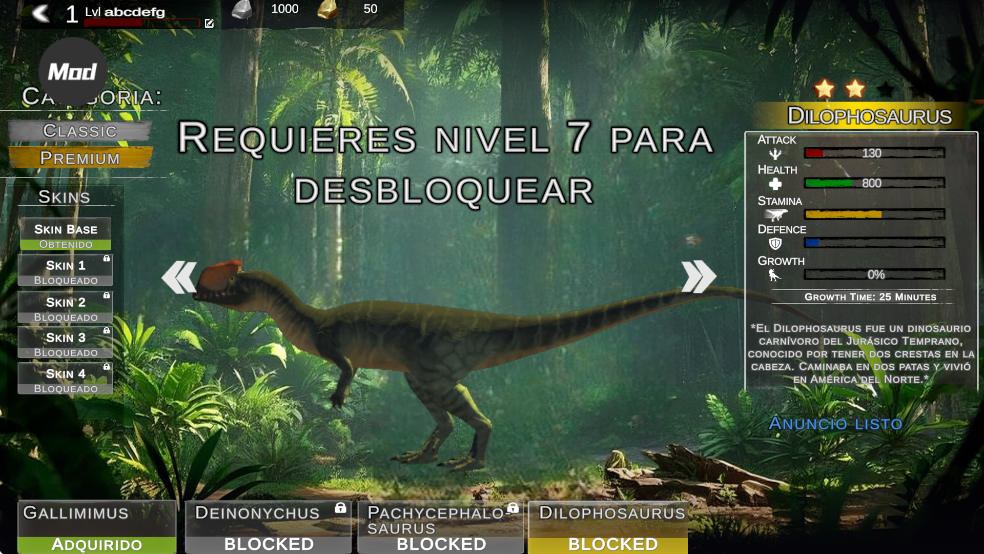
Task: Select locked Skin 3
Action: click(65, 343)
